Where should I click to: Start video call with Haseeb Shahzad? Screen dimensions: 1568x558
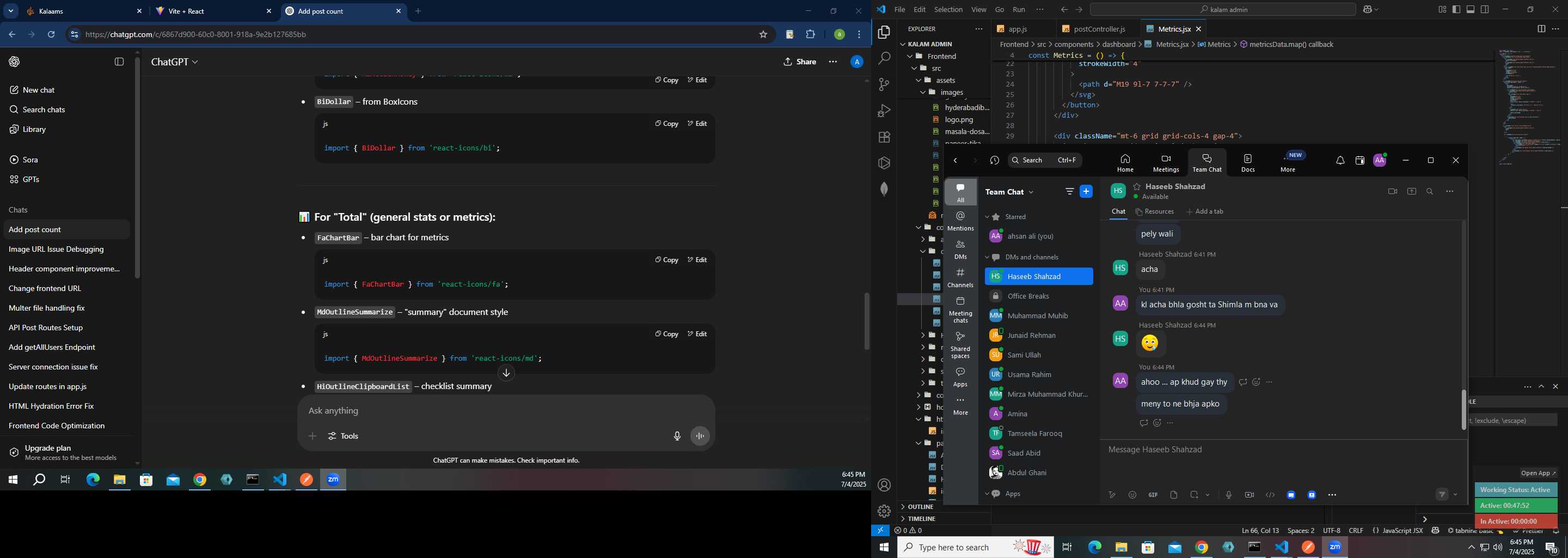pos(1392,191)
